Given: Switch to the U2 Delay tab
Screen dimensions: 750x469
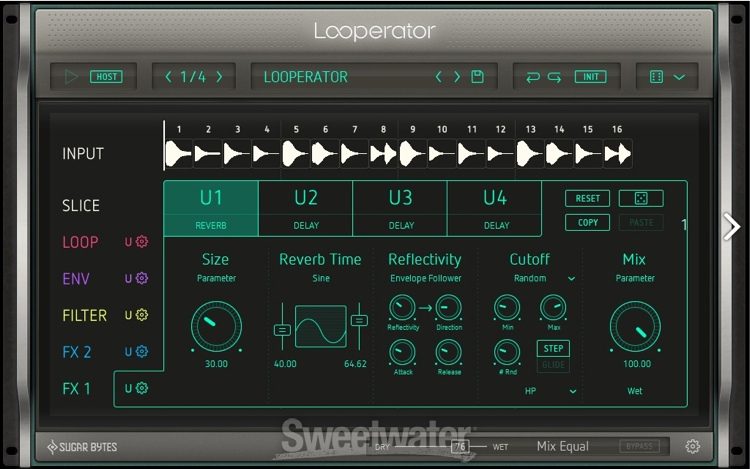Looking at the screenshot, I should tap(306, 208).
